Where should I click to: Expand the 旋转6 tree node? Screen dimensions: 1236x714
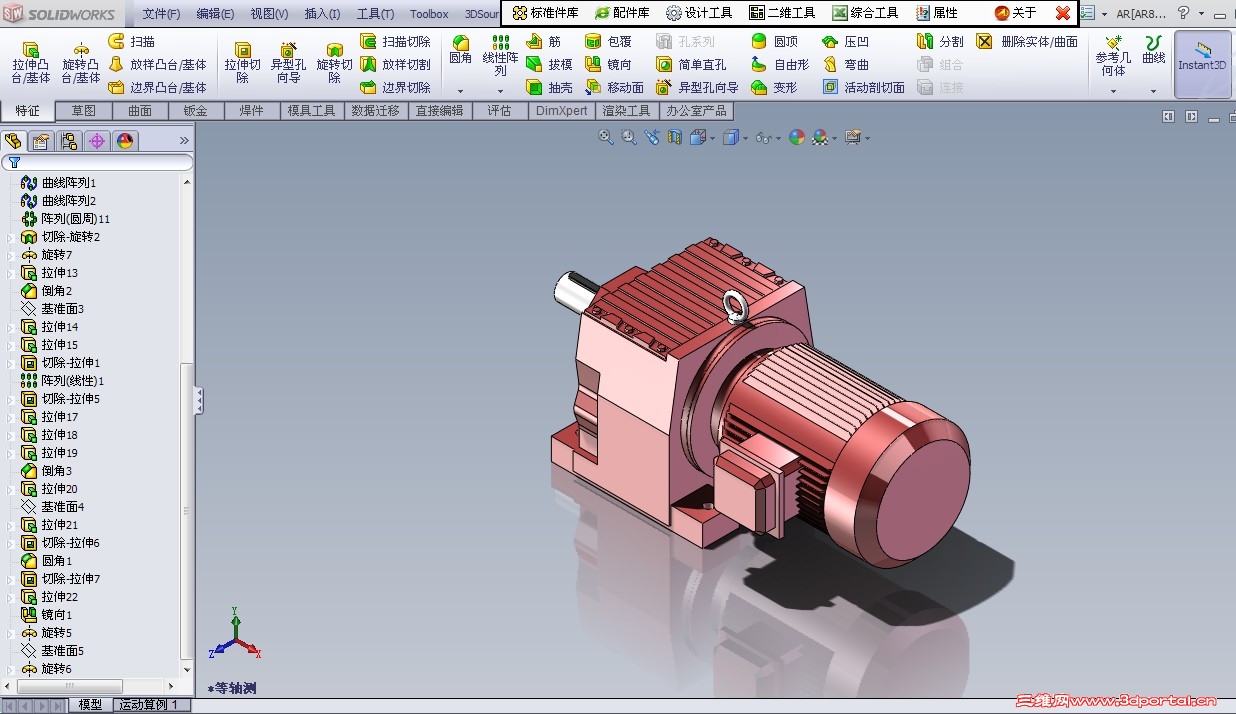pos(11,669)
